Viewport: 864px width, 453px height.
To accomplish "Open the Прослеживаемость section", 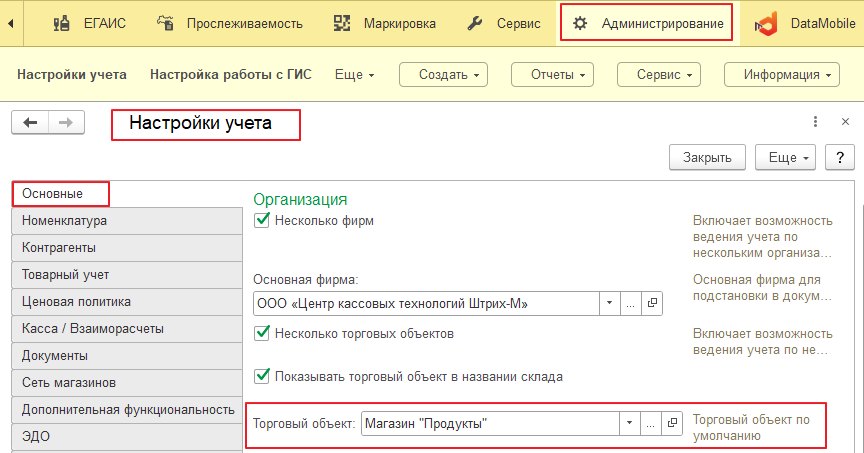I will click(230, 23).
